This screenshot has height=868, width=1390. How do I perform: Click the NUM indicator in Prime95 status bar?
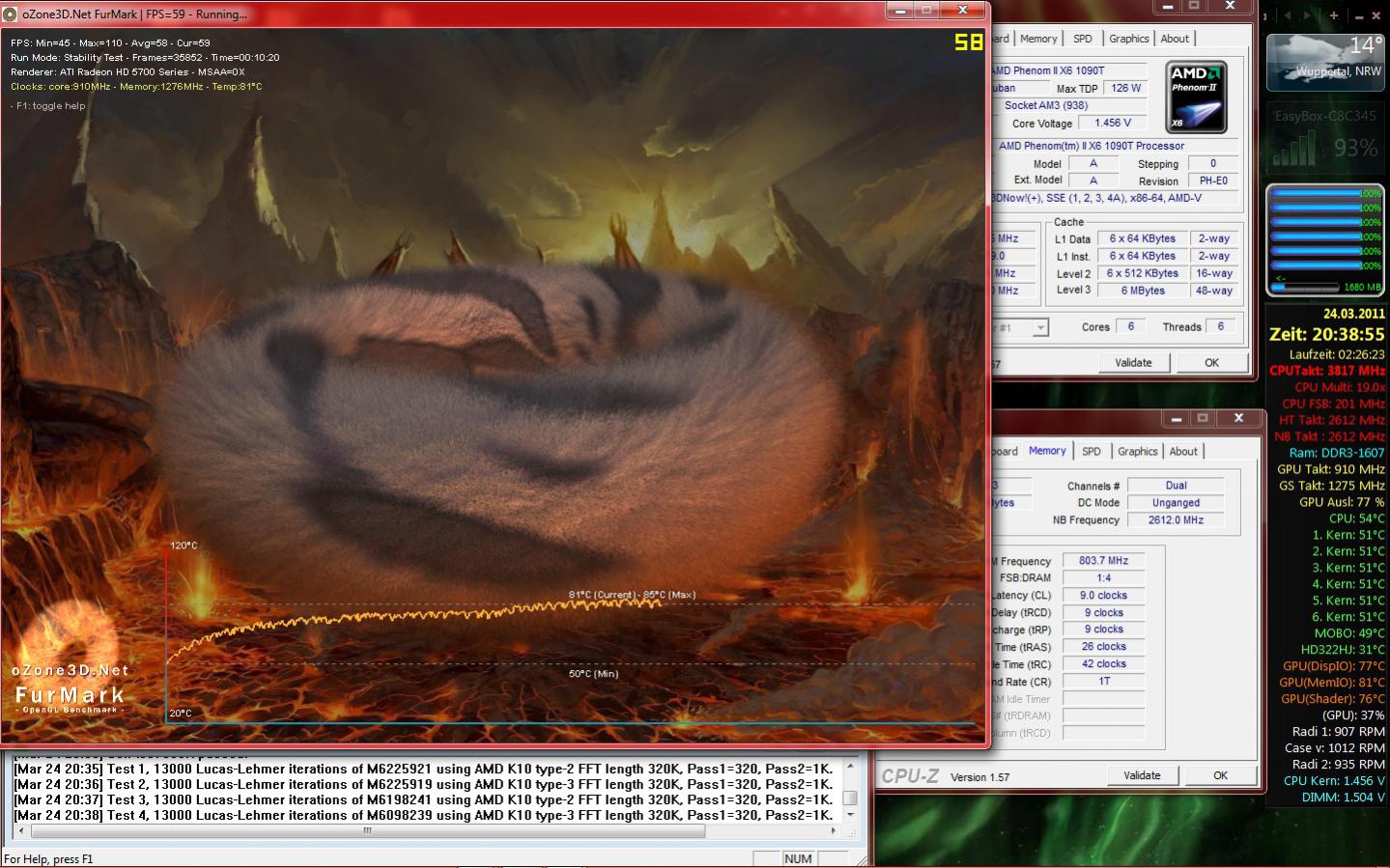pos(798,858)
